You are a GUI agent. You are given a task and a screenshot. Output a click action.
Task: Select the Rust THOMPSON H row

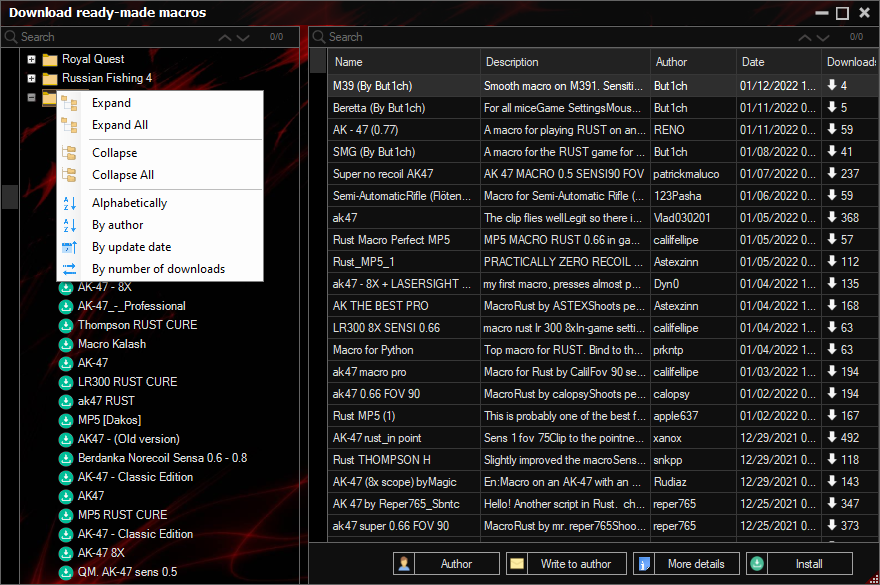[603, 460]
